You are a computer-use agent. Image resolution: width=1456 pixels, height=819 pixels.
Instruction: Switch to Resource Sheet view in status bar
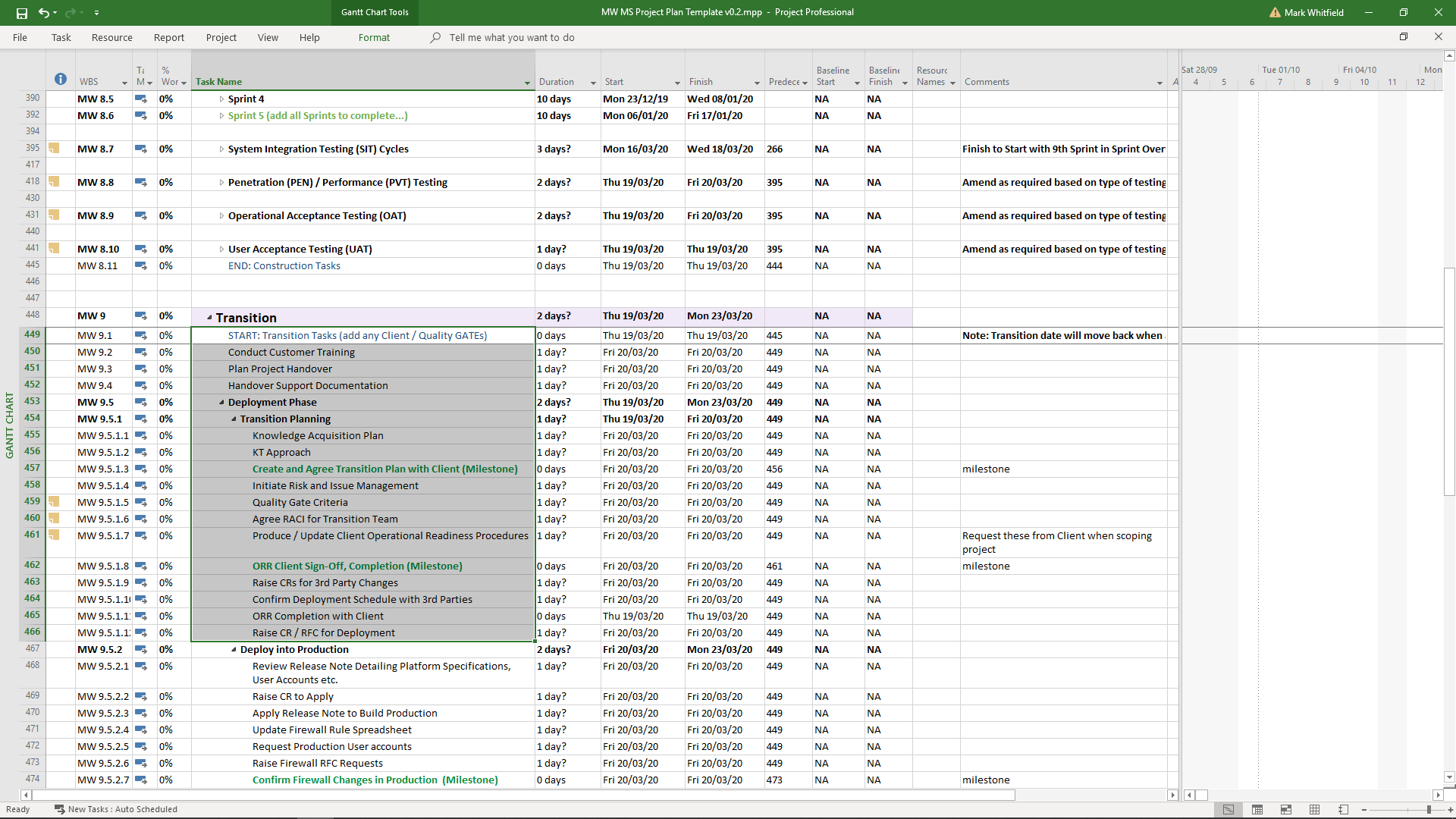click(1315, 809)
